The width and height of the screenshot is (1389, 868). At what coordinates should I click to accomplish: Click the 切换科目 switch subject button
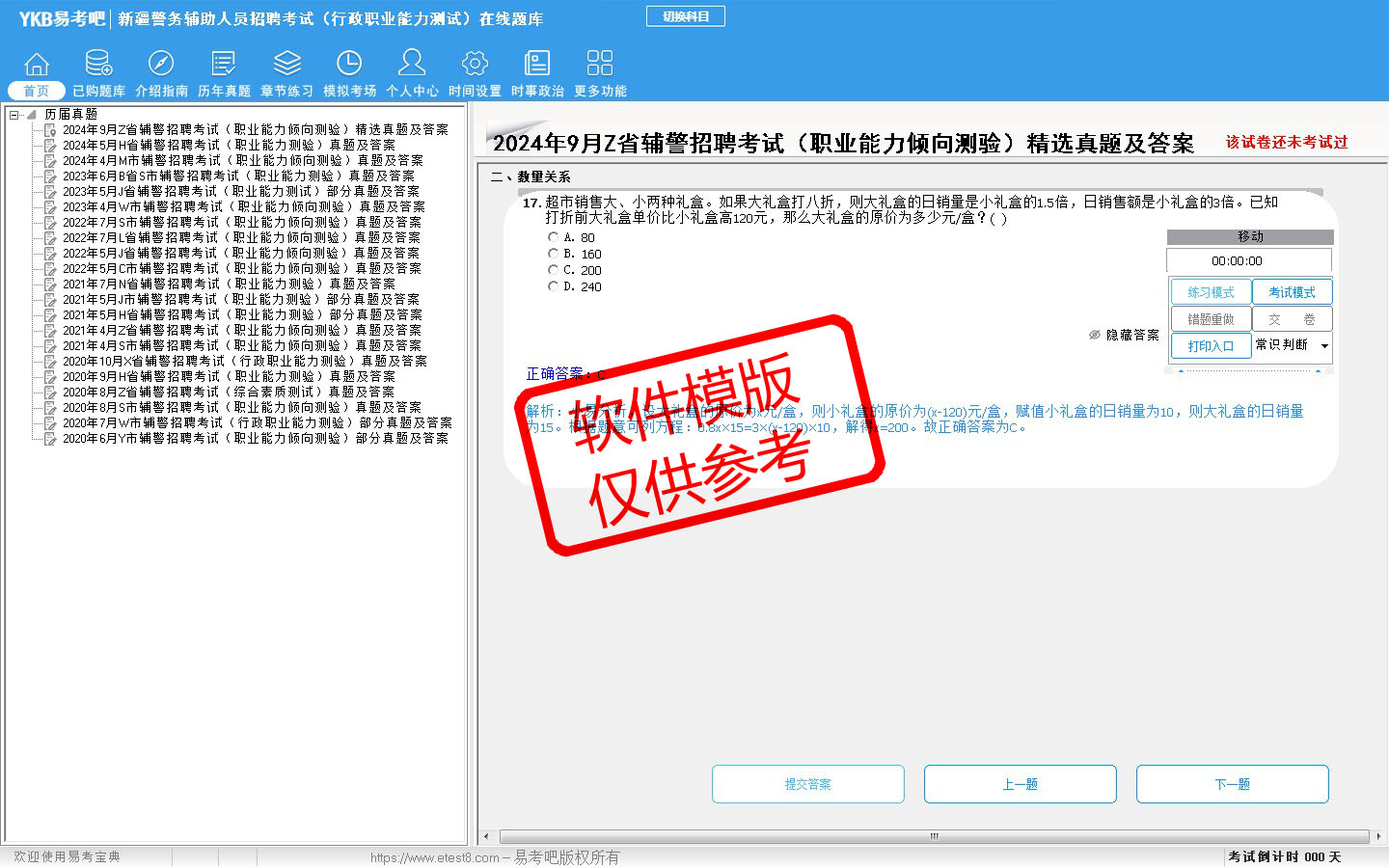tap(685, 16)
